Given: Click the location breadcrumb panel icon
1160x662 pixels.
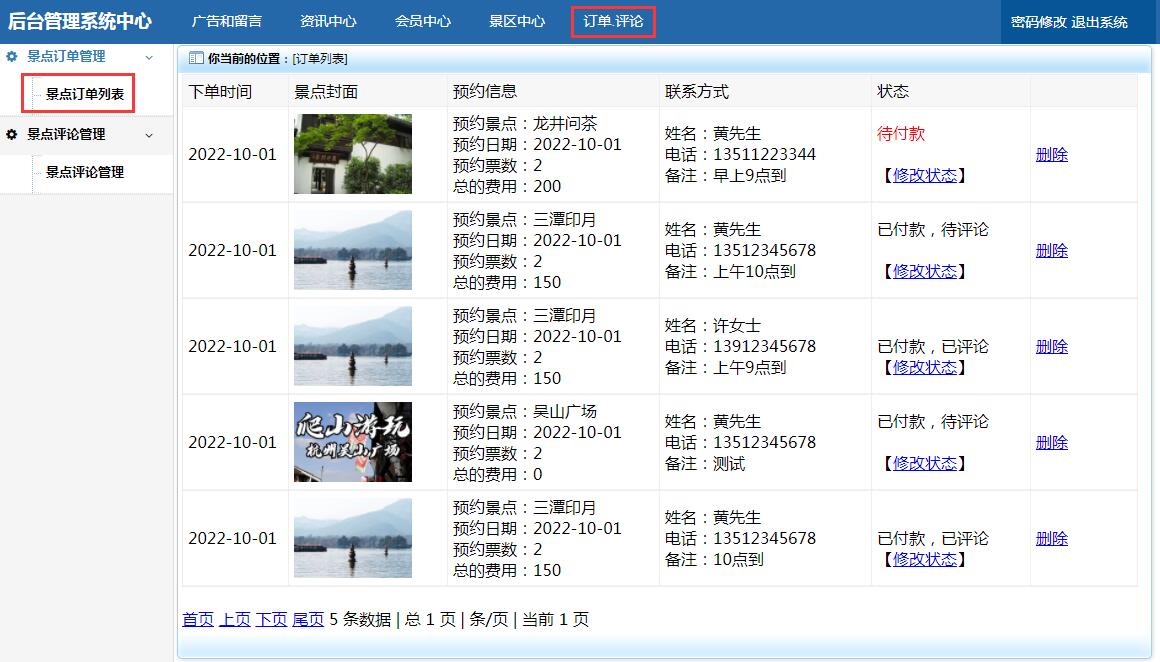Looking at the screenshot, I should [196, 58].
